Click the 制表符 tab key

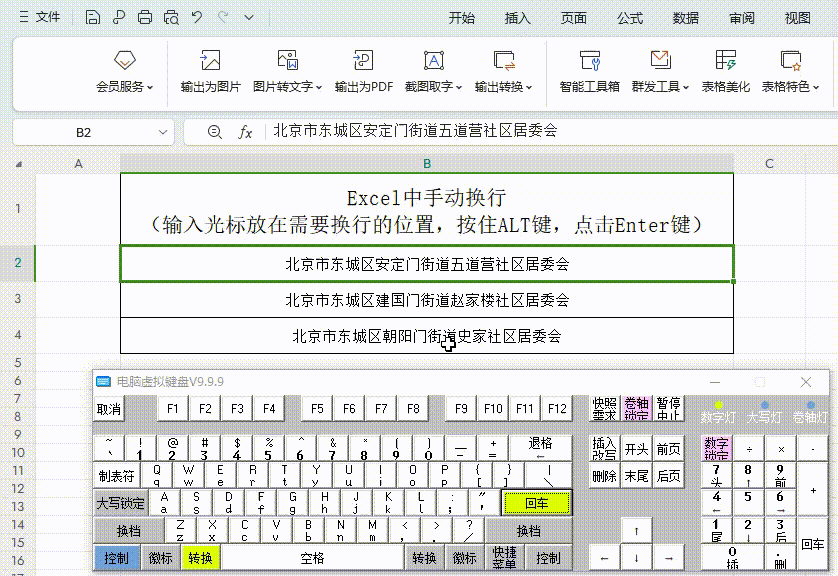coord(116,476)
